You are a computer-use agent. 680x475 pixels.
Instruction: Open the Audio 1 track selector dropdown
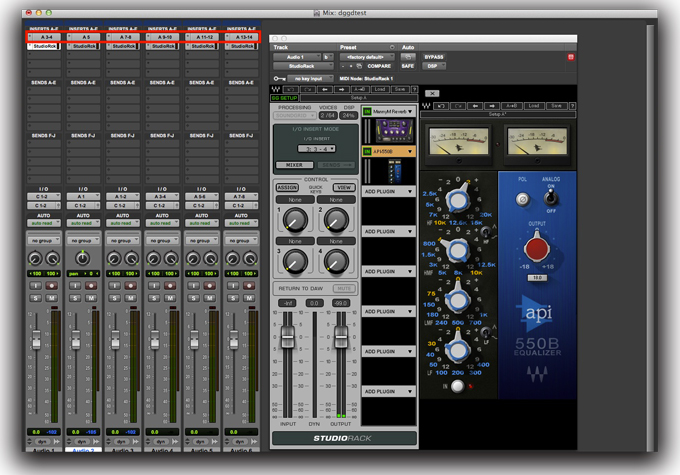click(297, 57)
